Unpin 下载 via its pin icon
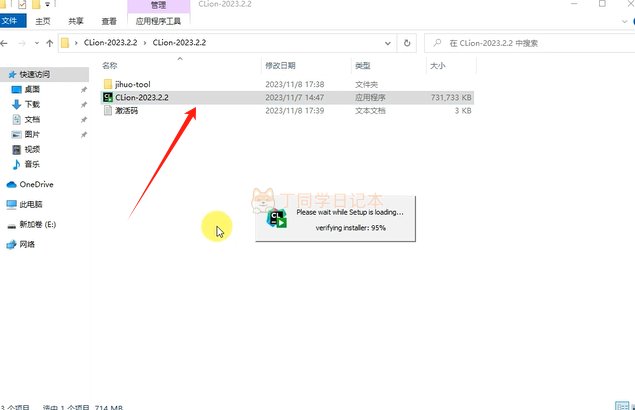This screenshot has width=635, height=410. point(84,105)
